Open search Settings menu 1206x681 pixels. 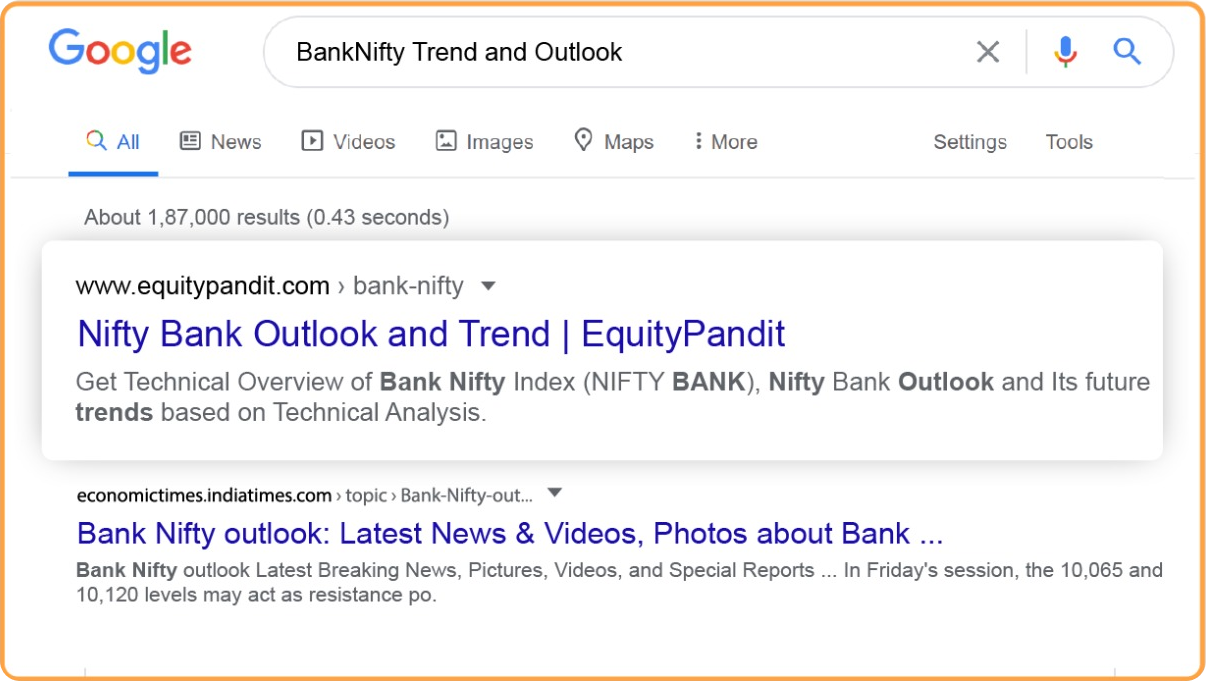coord(970,142)
